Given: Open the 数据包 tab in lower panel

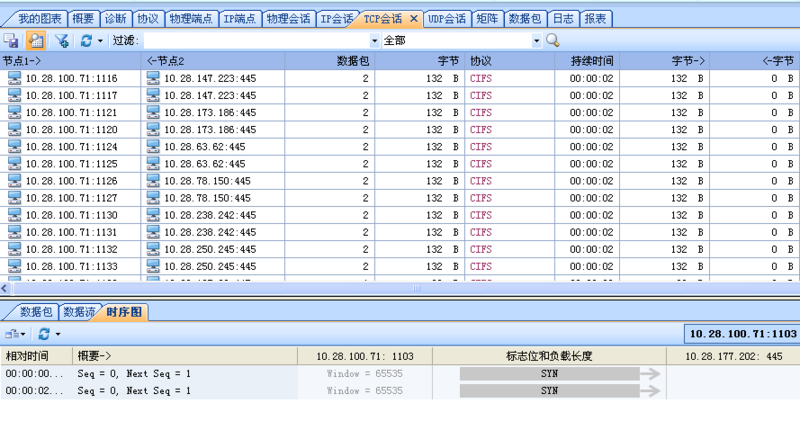Looking at the screenshot, I should (x=36, y=312).
